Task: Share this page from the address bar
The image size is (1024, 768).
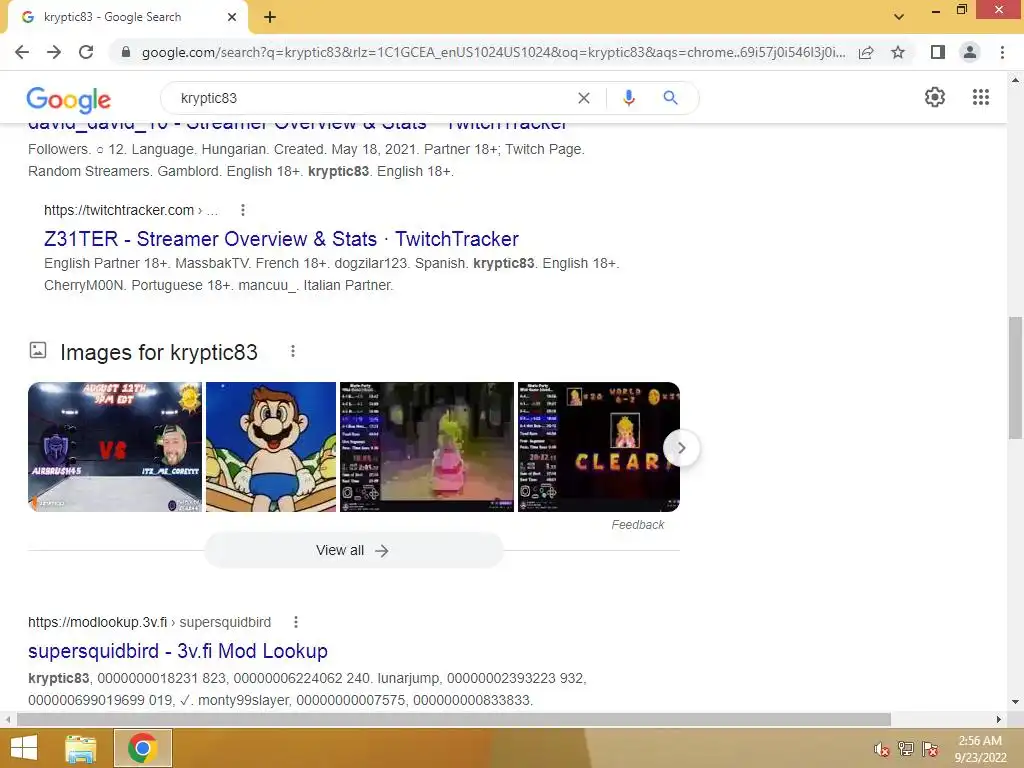Action: tap(866, 52)
